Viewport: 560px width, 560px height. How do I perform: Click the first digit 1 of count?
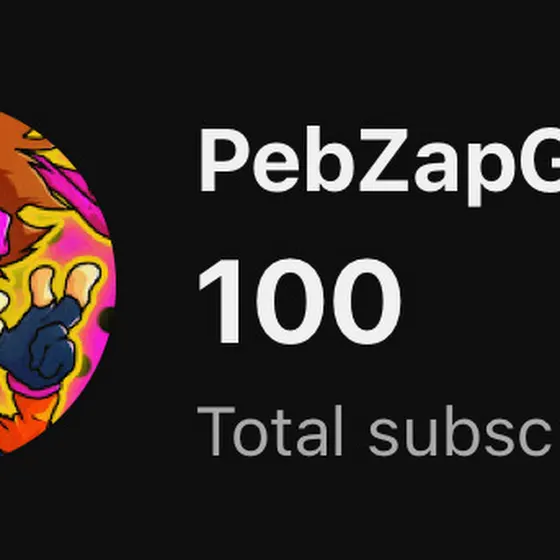click(x=219, y=301)
